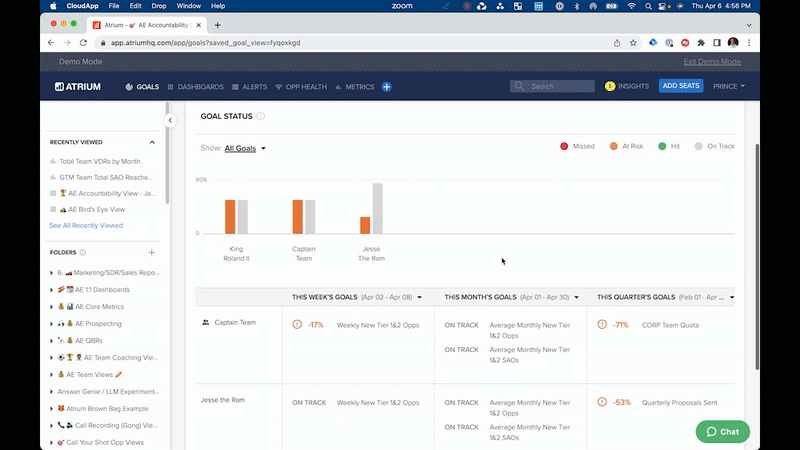Click Captain Team -17% warning icon
Image resolution: width=800 pixels, height=450 pixels.
(x=297, y=324)
